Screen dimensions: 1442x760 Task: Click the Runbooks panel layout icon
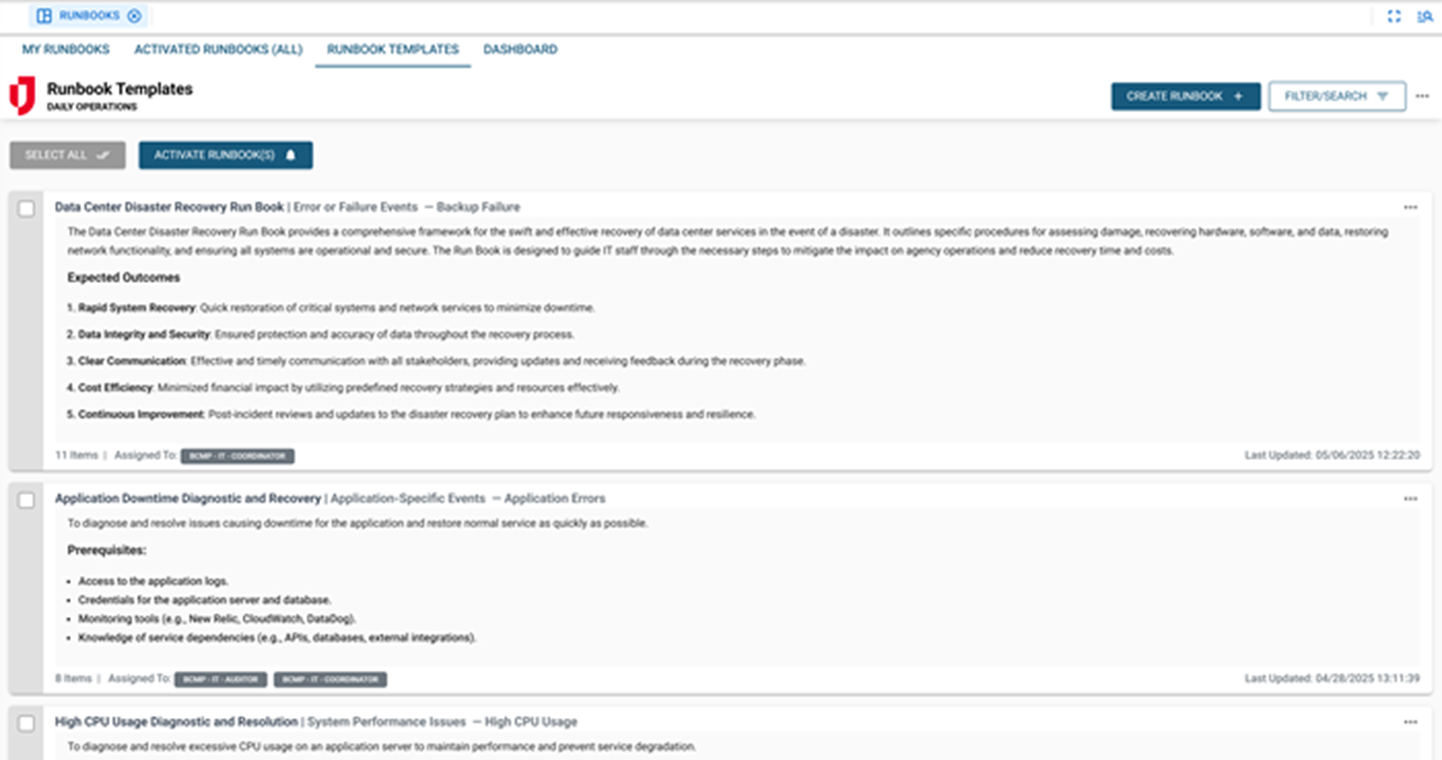coord(44,16)
